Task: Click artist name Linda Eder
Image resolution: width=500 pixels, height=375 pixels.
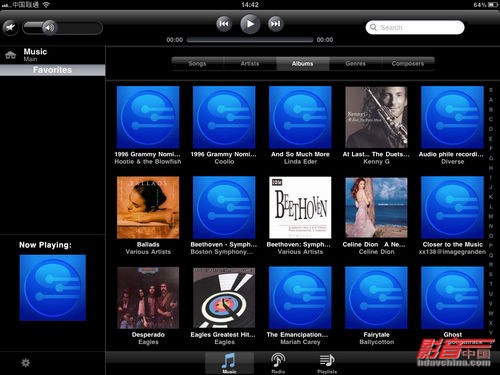Action: point(300,162)
